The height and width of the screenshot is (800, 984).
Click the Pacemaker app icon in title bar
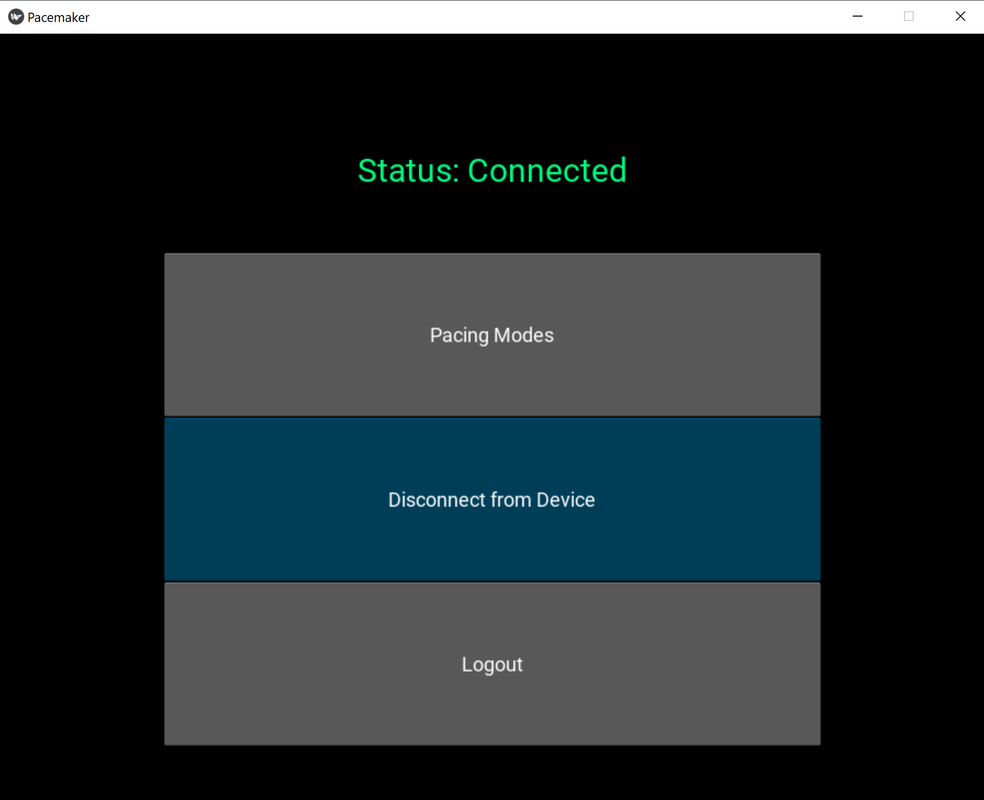(x=16, y=17)
